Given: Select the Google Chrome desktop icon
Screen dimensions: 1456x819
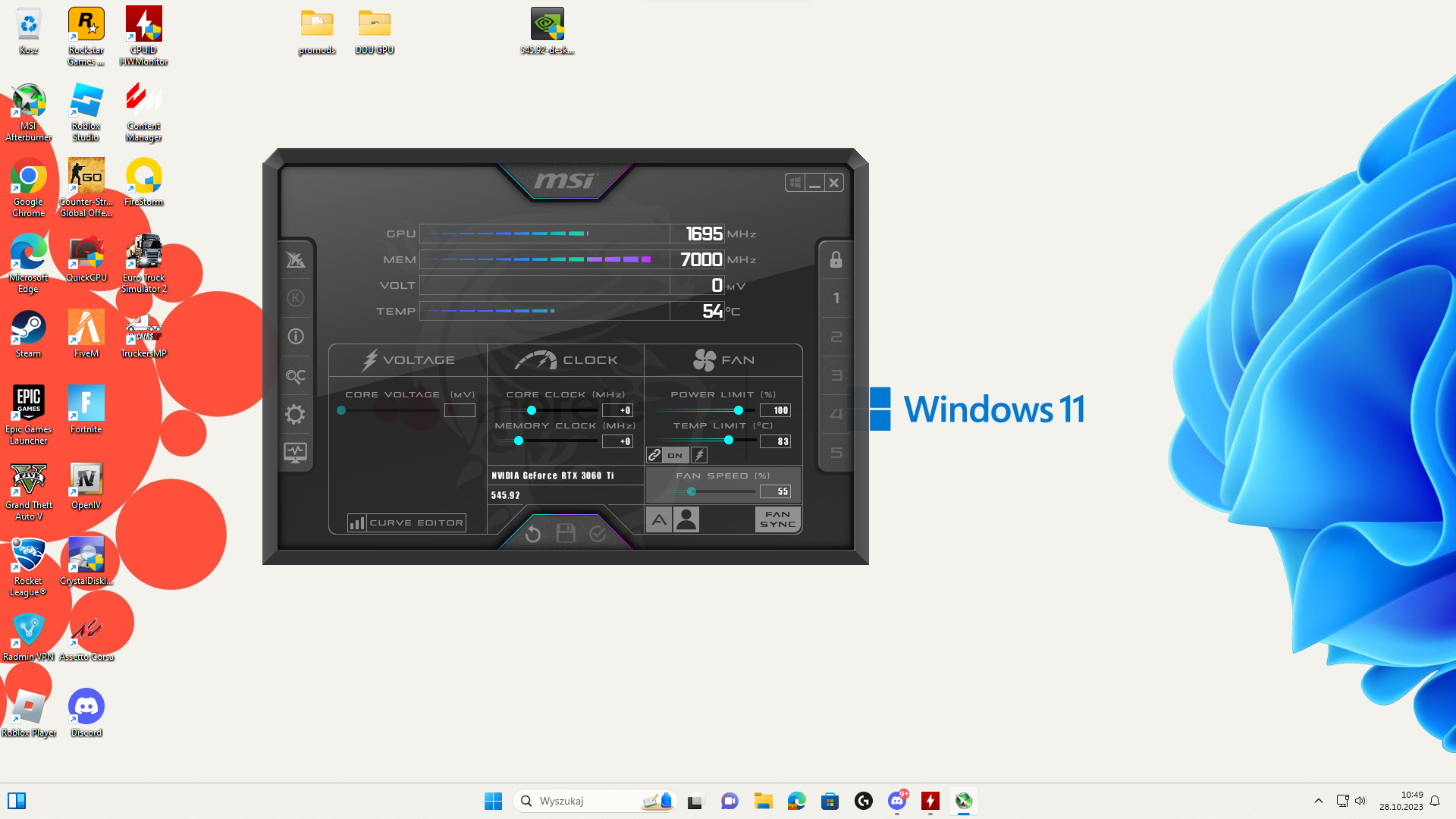Looking at the screenshot, I should click(x=28, y=187).
